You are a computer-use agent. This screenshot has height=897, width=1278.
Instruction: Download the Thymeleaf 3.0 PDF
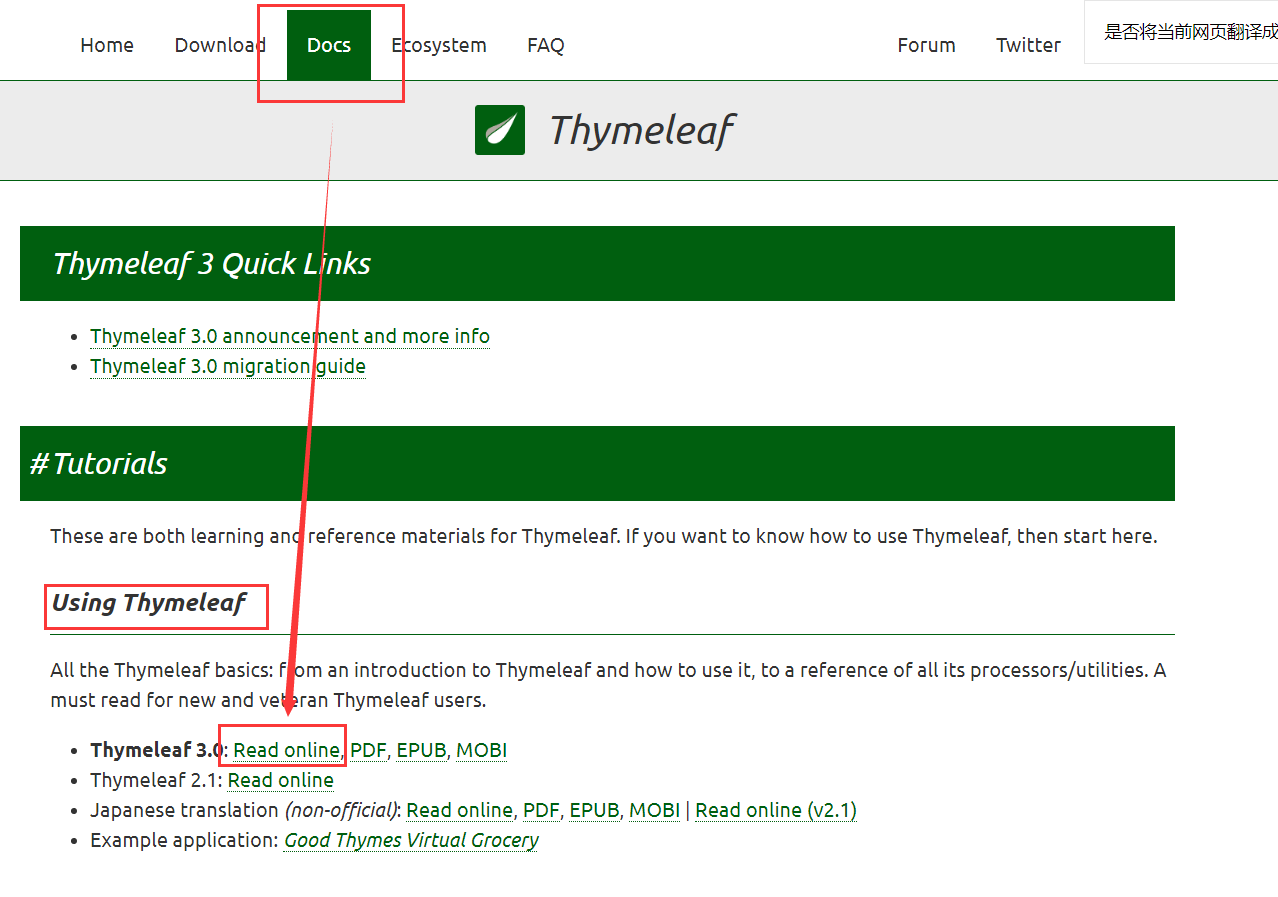click(x=368, y=750)
